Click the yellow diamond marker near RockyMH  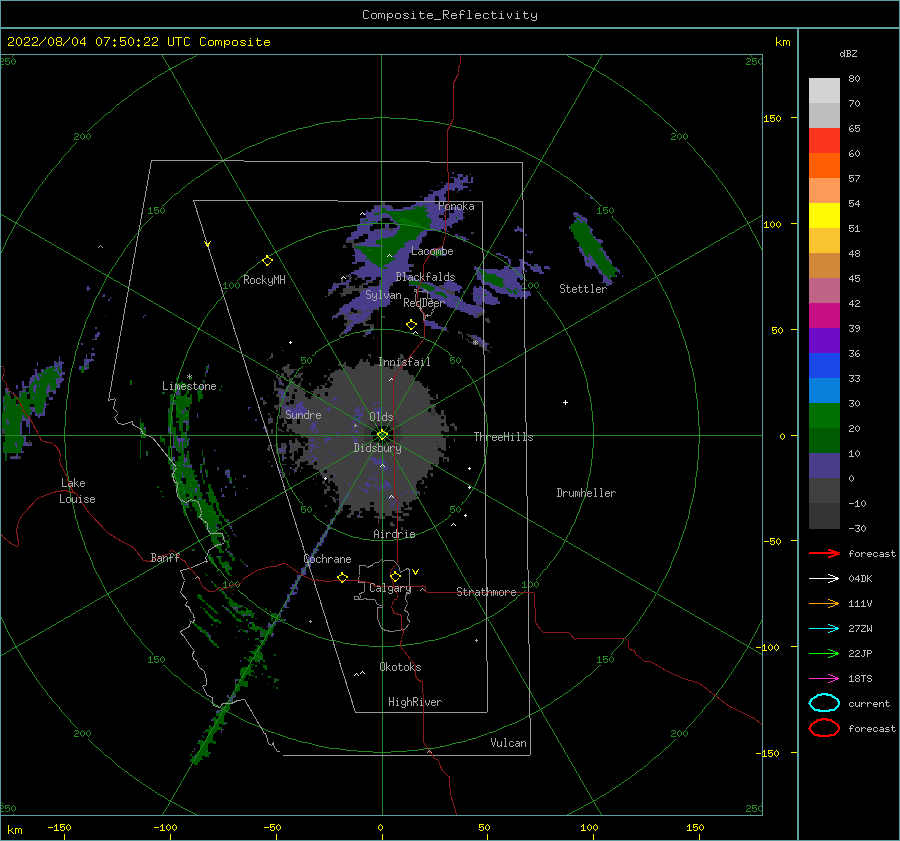[267, 261]
